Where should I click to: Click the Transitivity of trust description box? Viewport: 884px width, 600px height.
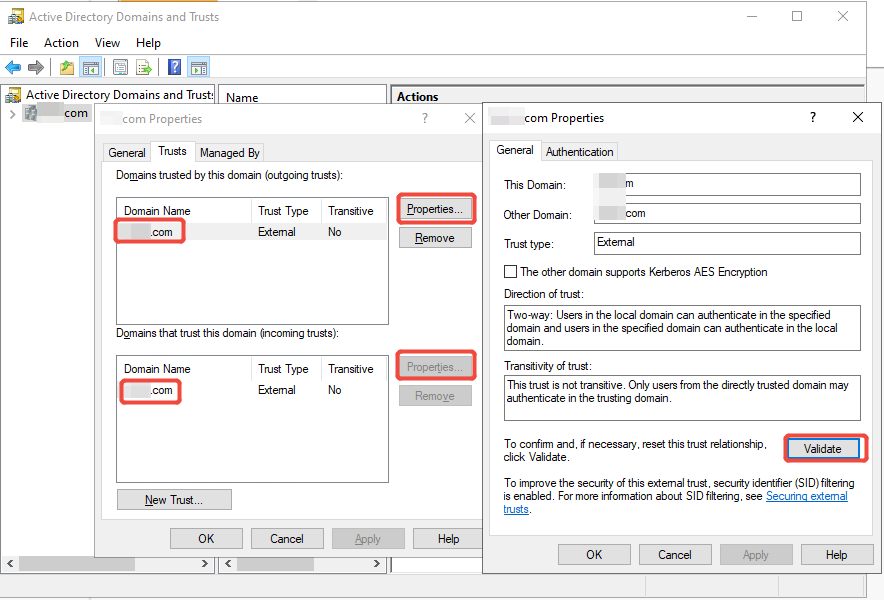coord(682,398)
